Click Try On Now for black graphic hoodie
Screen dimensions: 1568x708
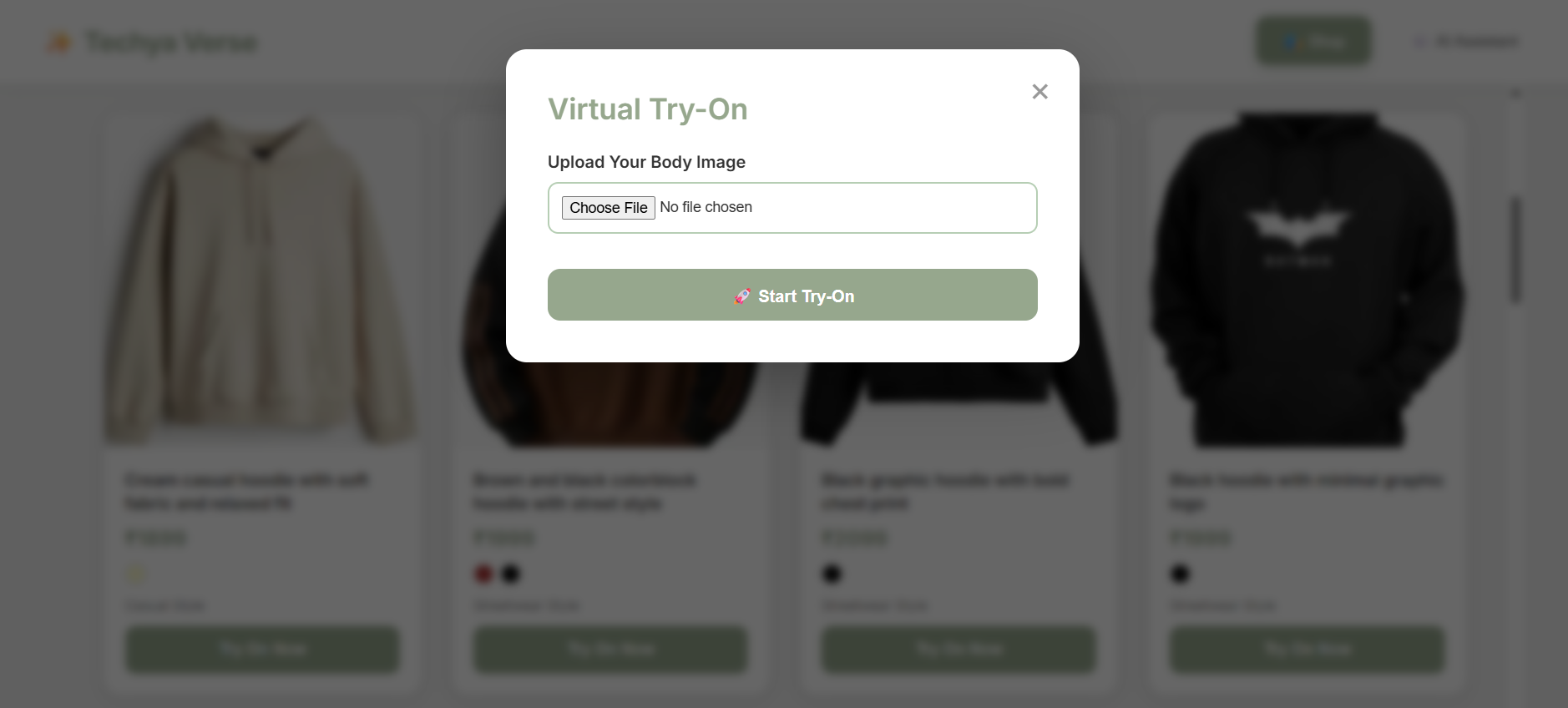tap(959, 650)
